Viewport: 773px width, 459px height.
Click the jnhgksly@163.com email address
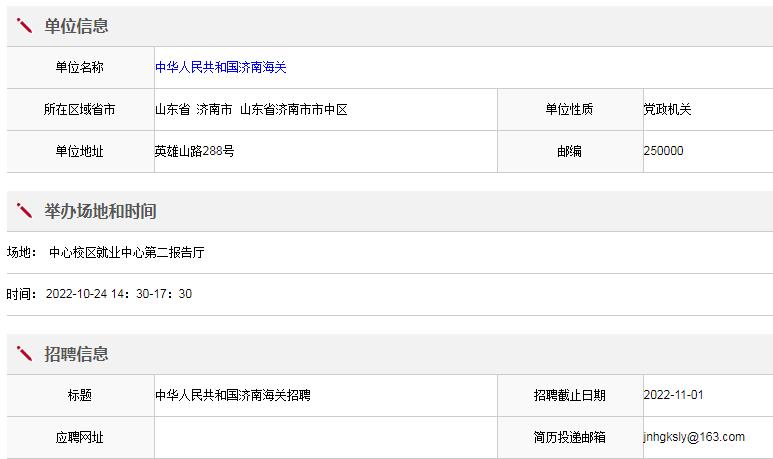pos(694,437)
